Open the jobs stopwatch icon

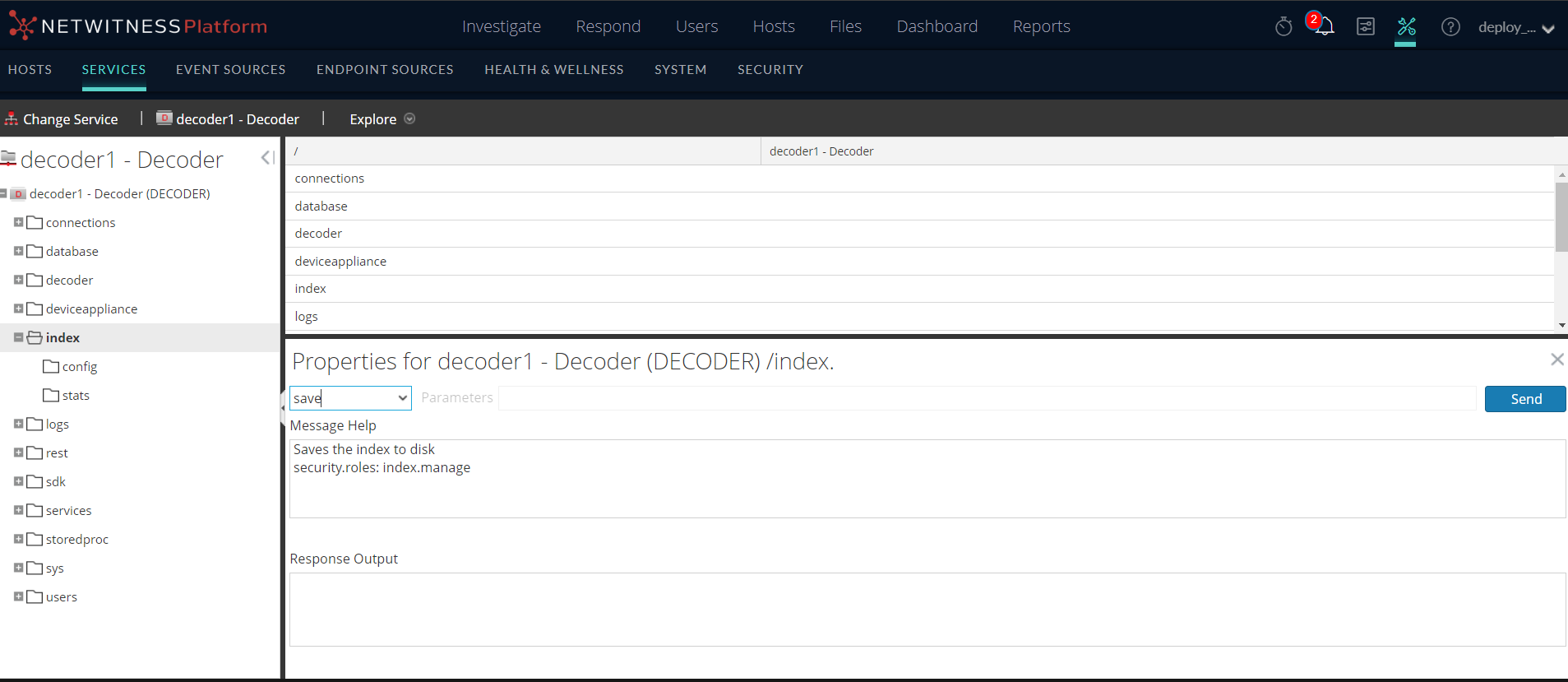(x=1284, y=27)
